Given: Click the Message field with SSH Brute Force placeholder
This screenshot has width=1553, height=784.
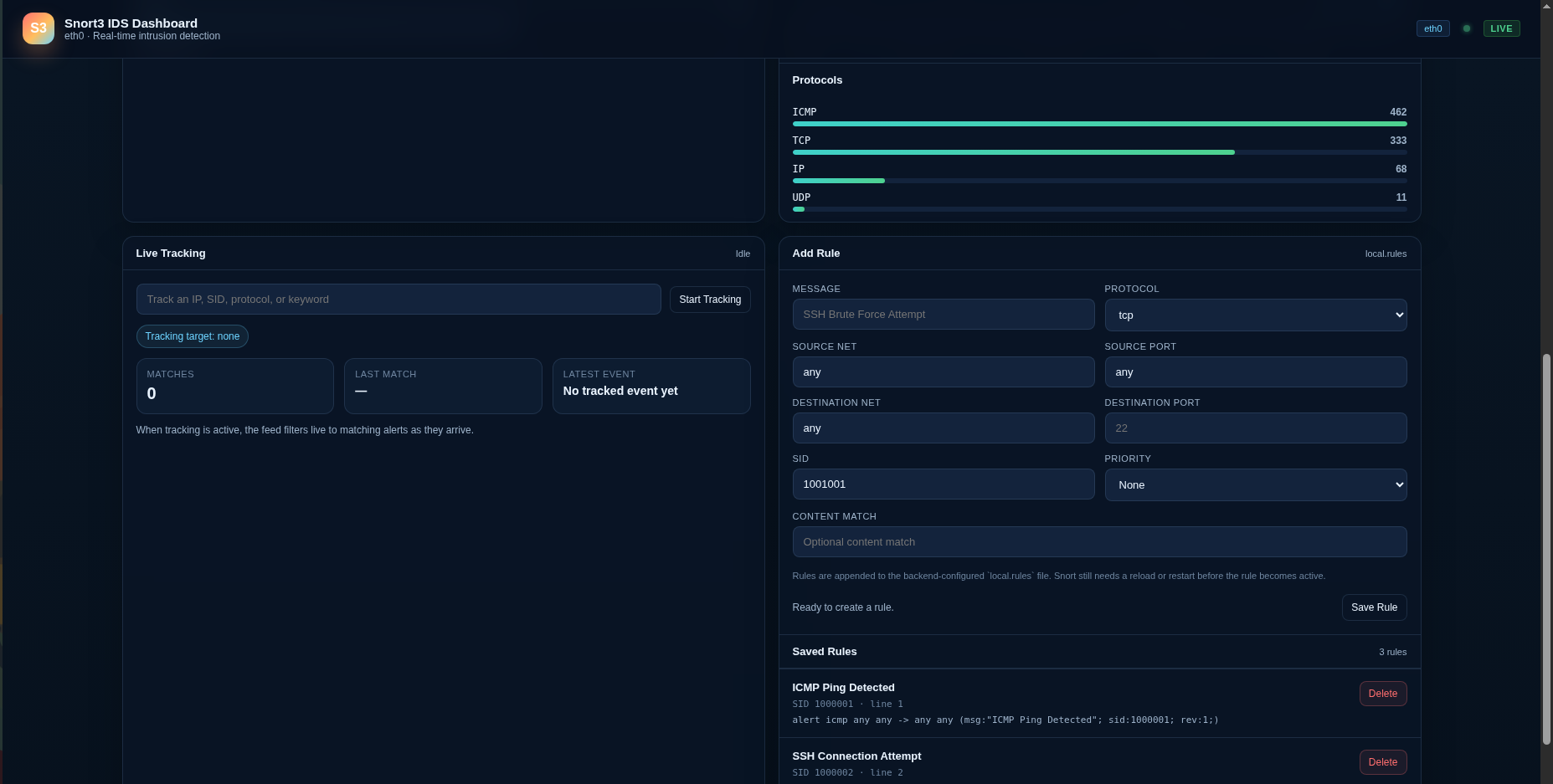Looking at the screenshot, I should (943, 314).
